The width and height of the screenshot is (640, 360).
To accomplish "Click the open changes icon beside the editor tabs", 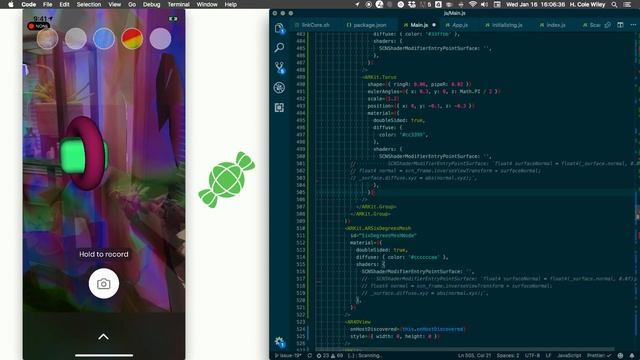I will point(608,25).
